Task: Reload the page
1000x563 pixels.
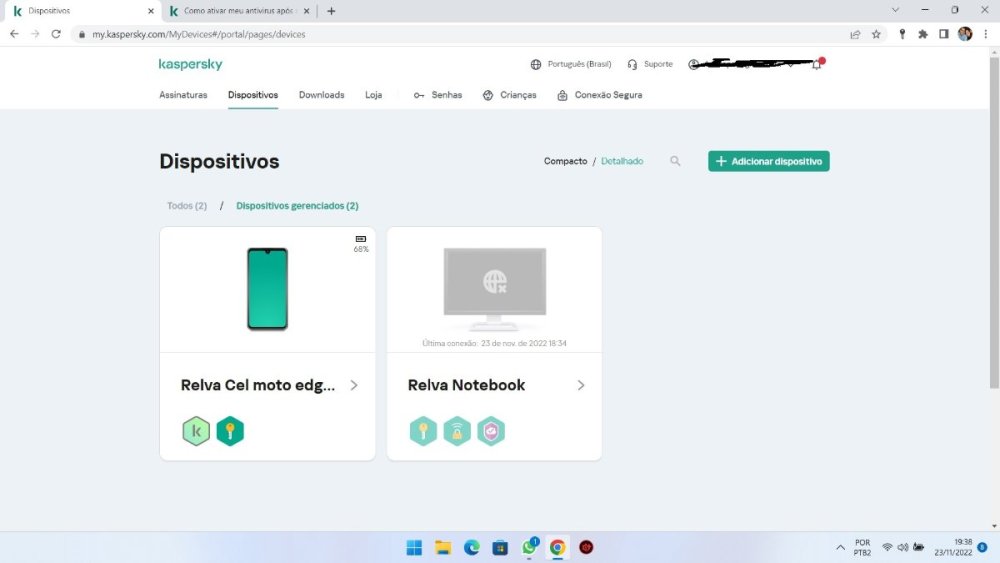Action: (56, 34)
